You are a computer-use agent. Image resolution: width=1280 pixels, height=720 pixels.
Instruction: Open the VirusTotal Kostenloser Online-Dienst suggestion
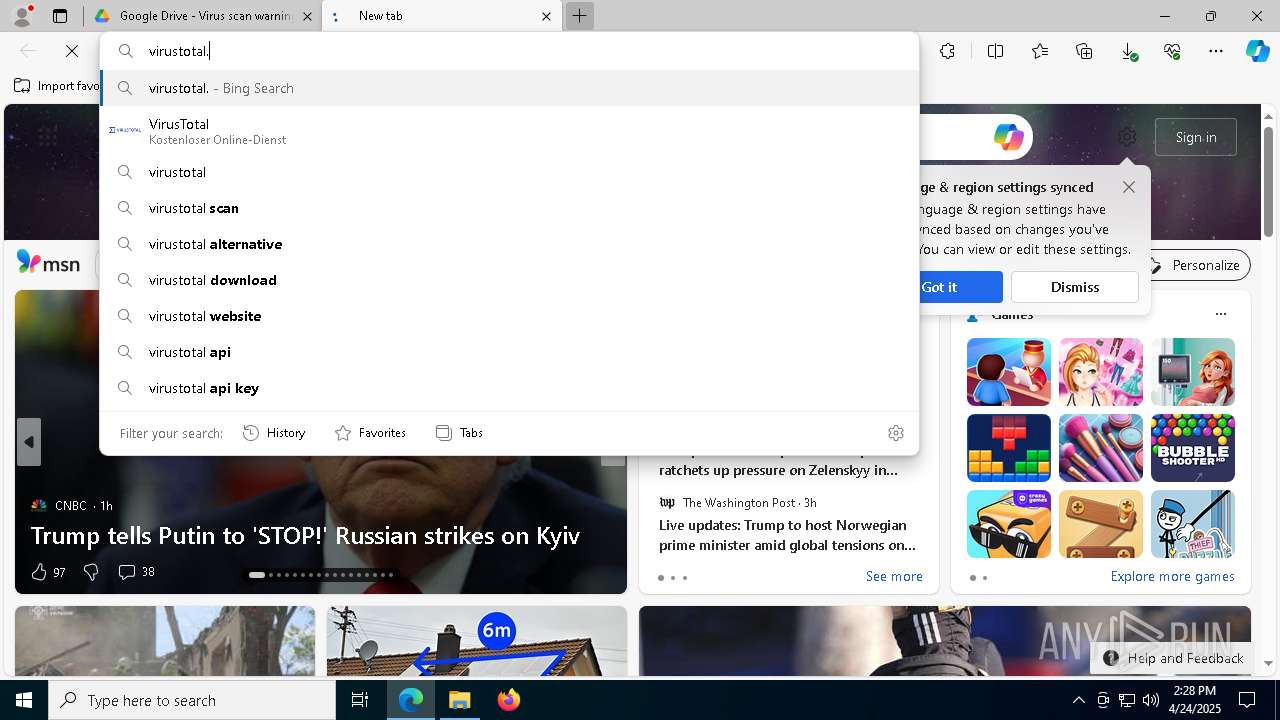tap(510, 131)
